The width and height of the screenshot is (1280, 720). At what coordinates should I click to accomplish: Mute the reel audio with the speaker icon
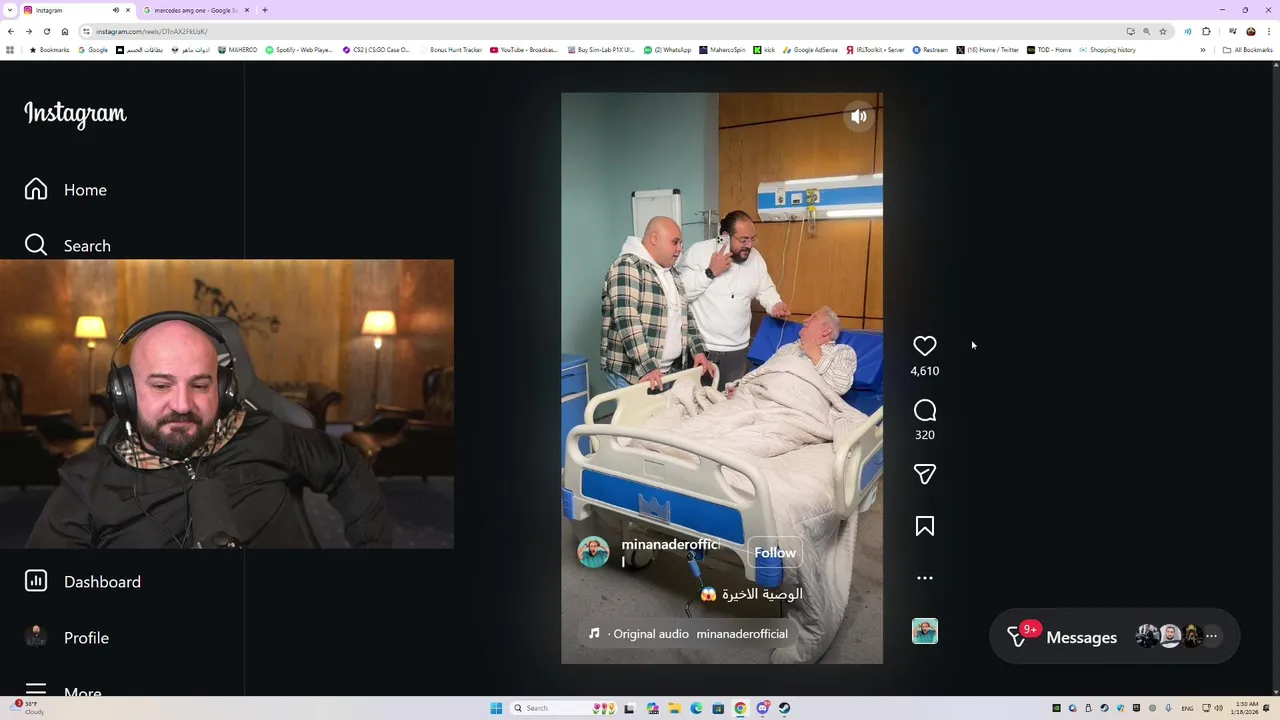pos(859,117)
